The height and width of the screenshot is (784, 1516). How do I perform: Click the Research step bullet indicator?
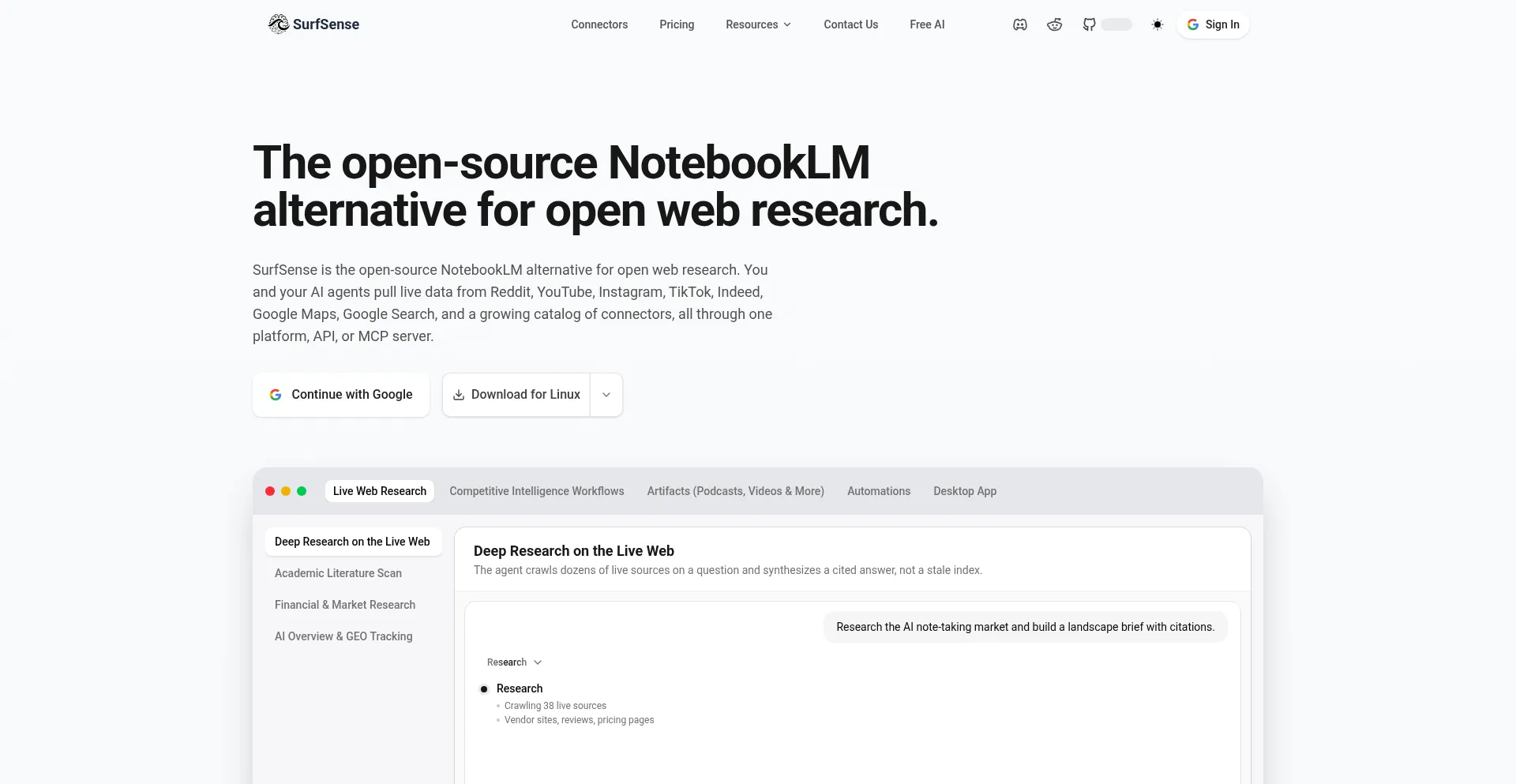click(484, 689)
